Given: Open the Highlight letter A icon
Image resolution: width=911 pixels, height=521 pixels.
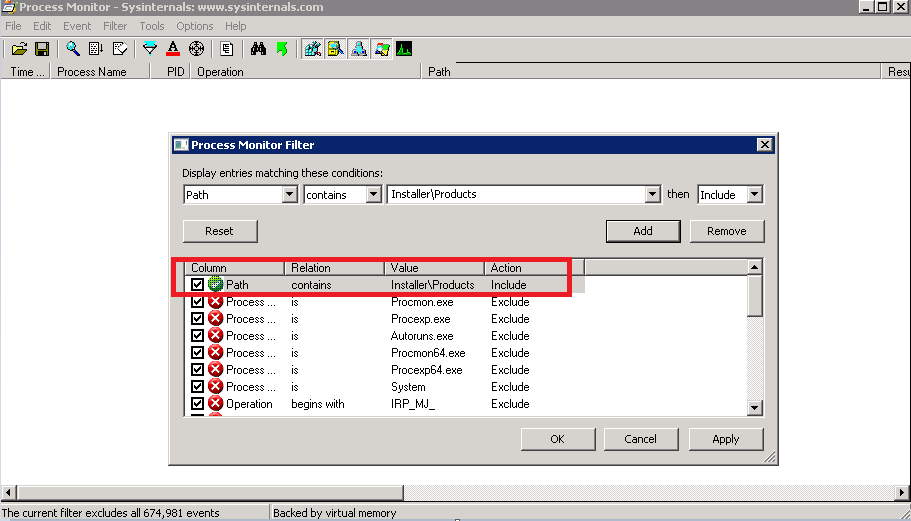Looking at the screenshot, I should (x=173, y=49).
